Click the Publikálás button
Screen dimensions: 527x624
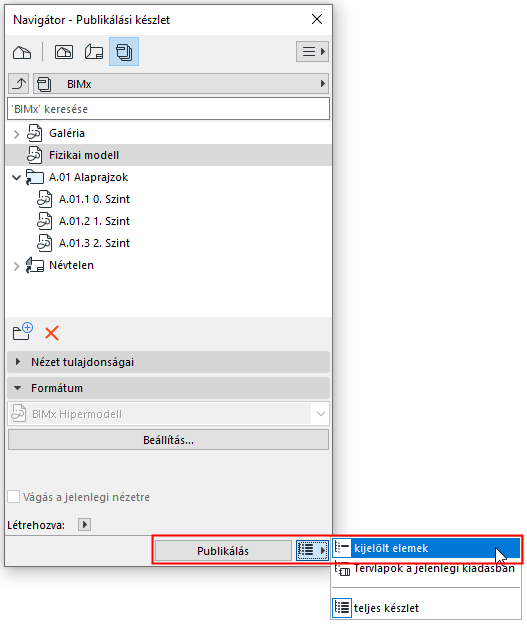pyautogui.click(x=223, y=551)
